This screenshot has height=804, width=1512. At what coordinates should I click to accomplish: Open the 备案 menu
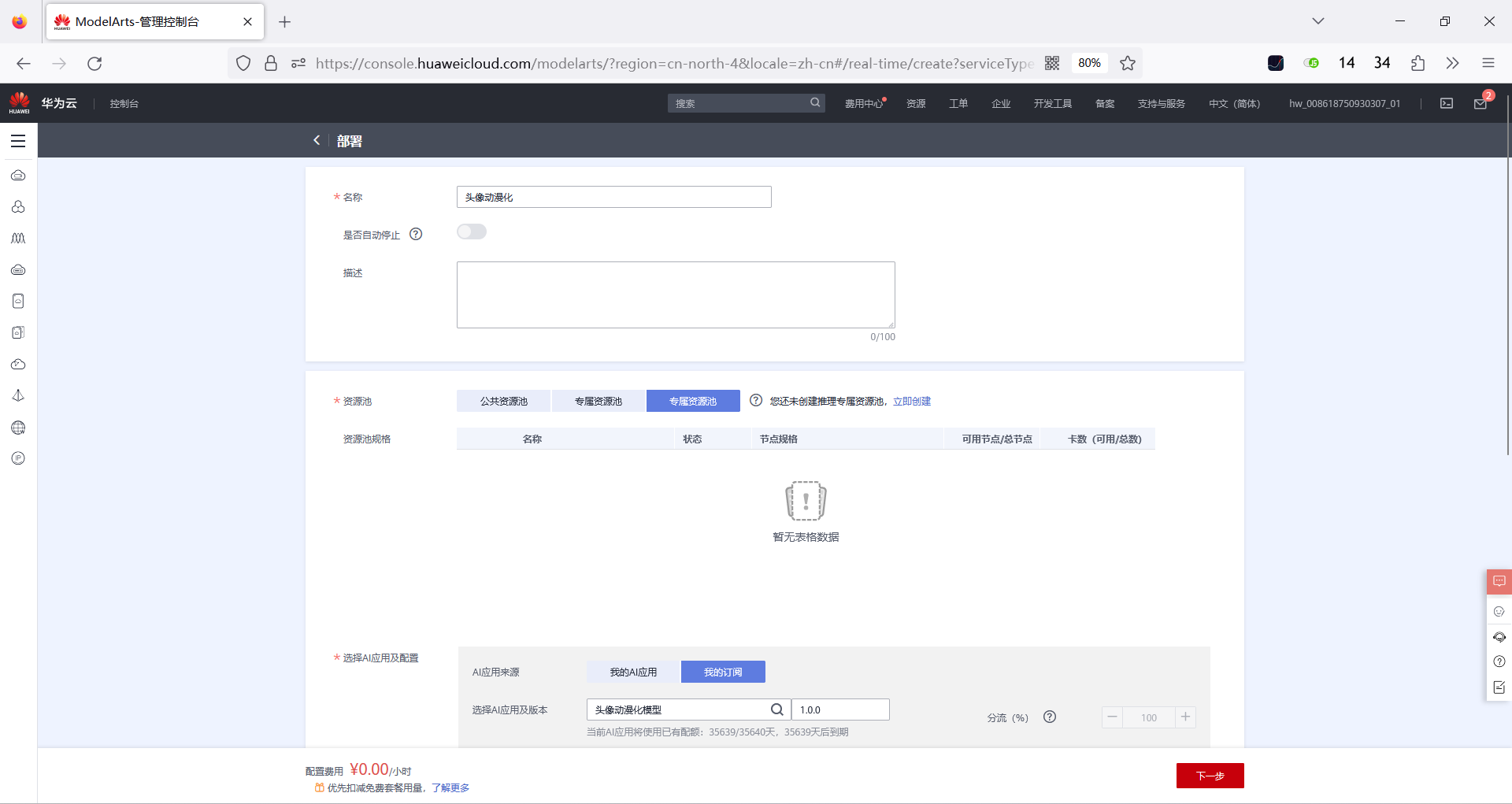coord(1105,103)
